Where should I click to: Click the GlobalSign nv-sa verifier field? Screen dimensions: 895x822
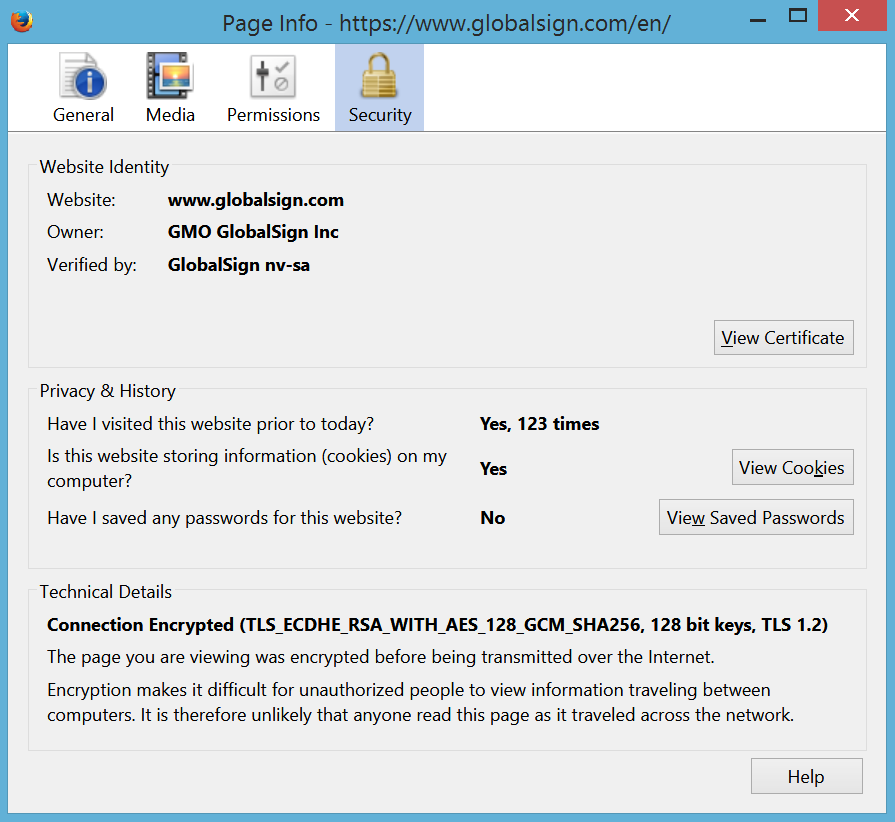click(238, 265)
